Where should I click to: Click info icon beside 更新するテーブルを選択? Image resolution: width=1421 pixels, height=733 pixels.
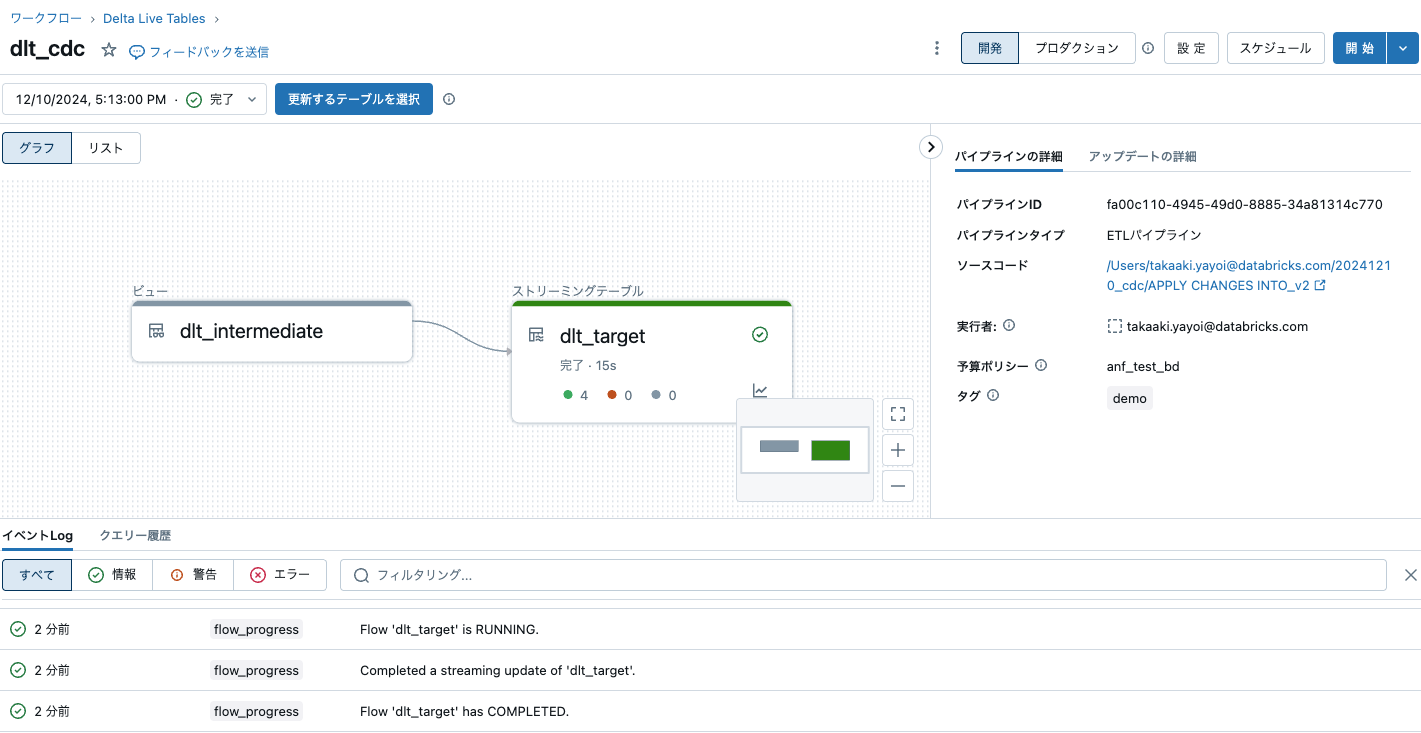click(x=449, y=99)
